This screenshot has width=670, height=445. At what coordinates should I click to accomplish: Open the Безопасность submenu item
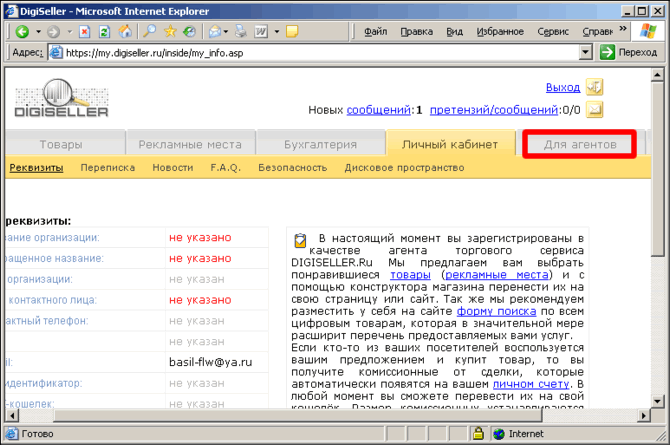coord(293,168)
